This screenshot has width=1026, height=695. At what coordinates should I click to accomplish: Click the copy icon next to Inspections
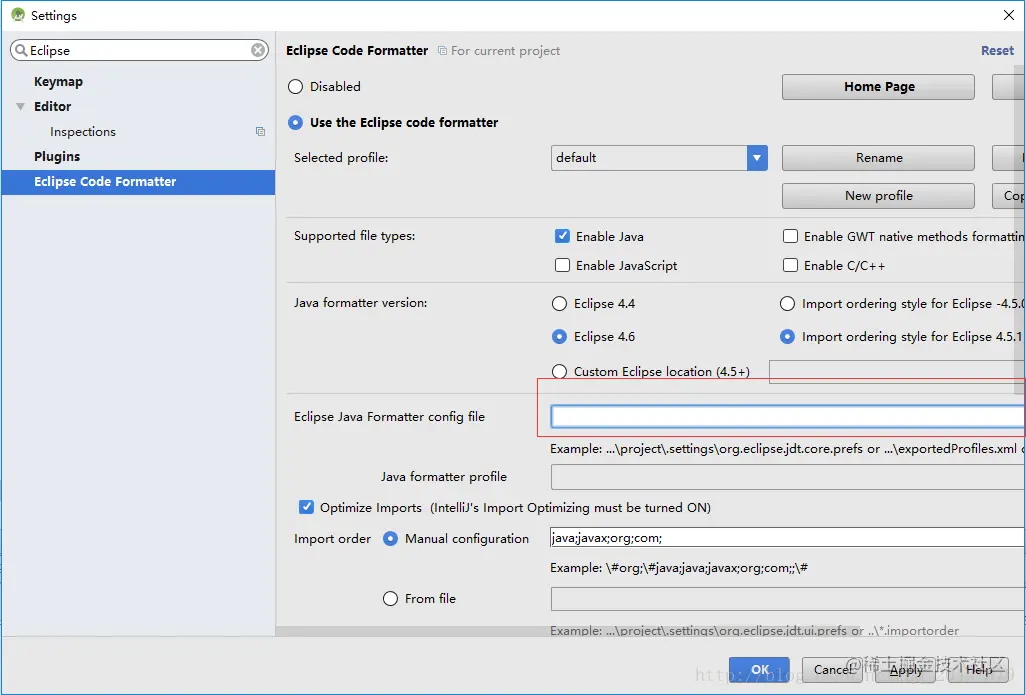tap(260, 132)
